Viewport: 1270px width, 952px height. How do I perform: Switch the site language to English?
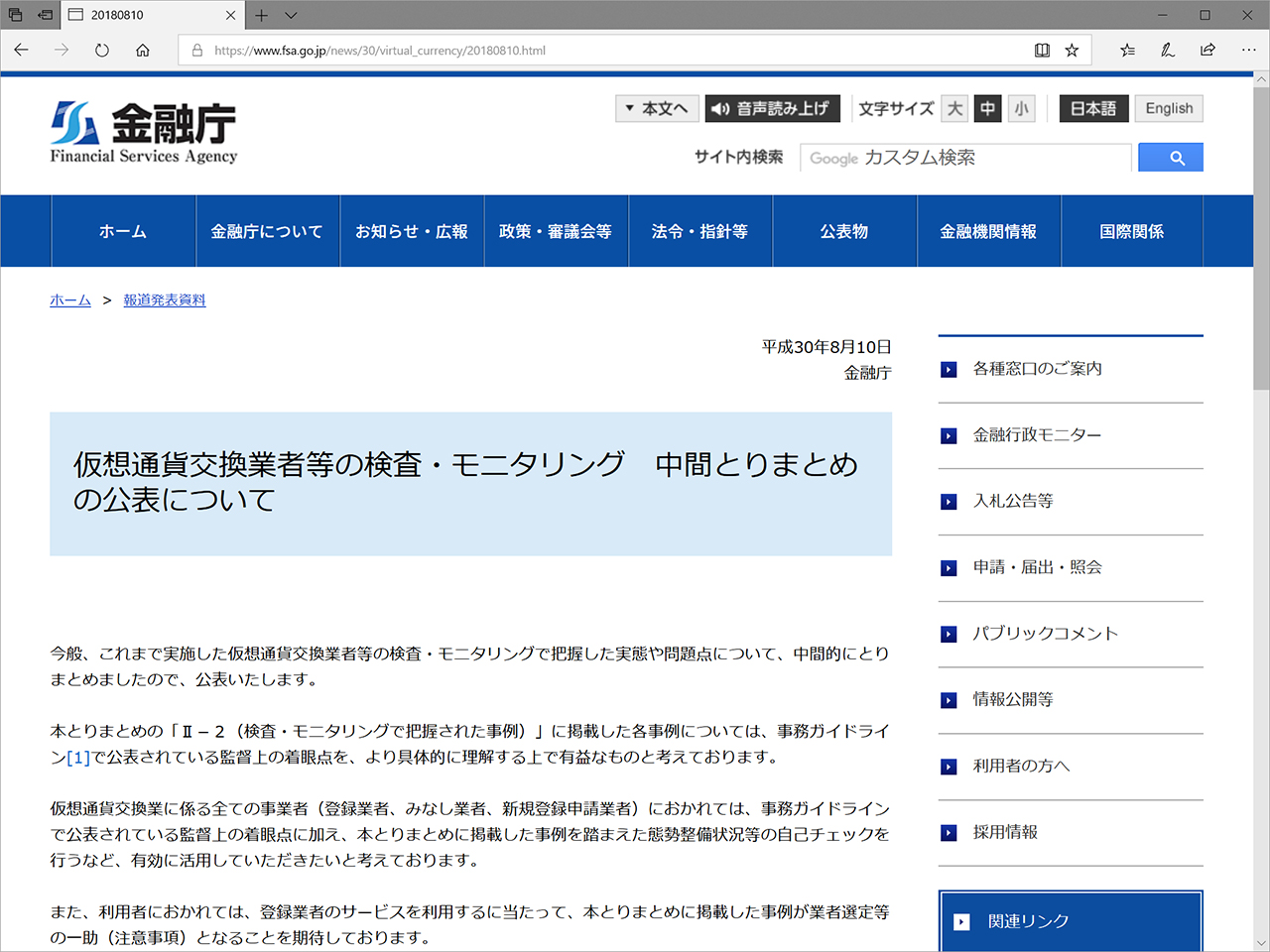tap(1169, 108)
